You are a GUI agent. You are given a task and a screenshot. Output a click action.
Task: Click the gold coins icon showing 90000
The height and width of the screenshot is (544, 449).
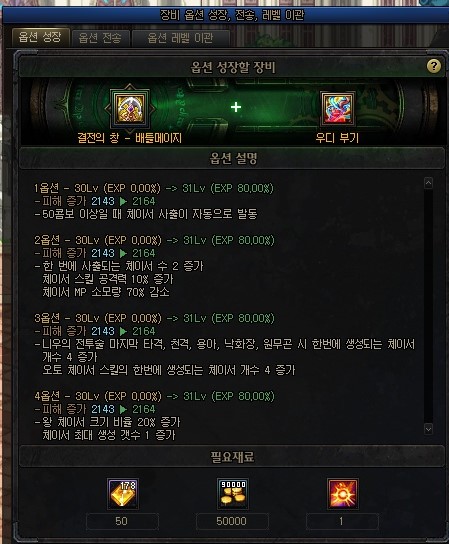pos(232,493)
